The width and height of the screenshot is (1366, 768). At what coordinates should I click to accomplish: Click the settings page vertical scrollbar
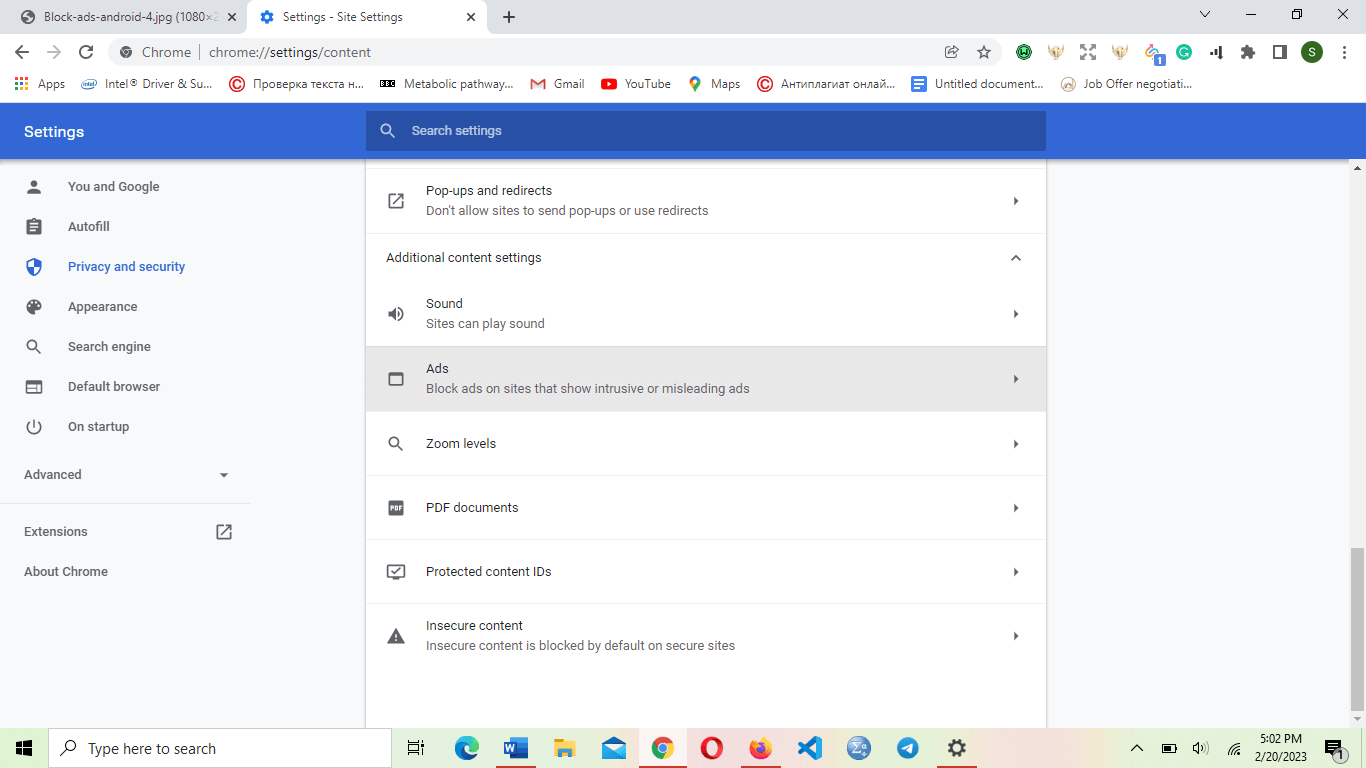pyautogui.click(x=1357, y=628)
